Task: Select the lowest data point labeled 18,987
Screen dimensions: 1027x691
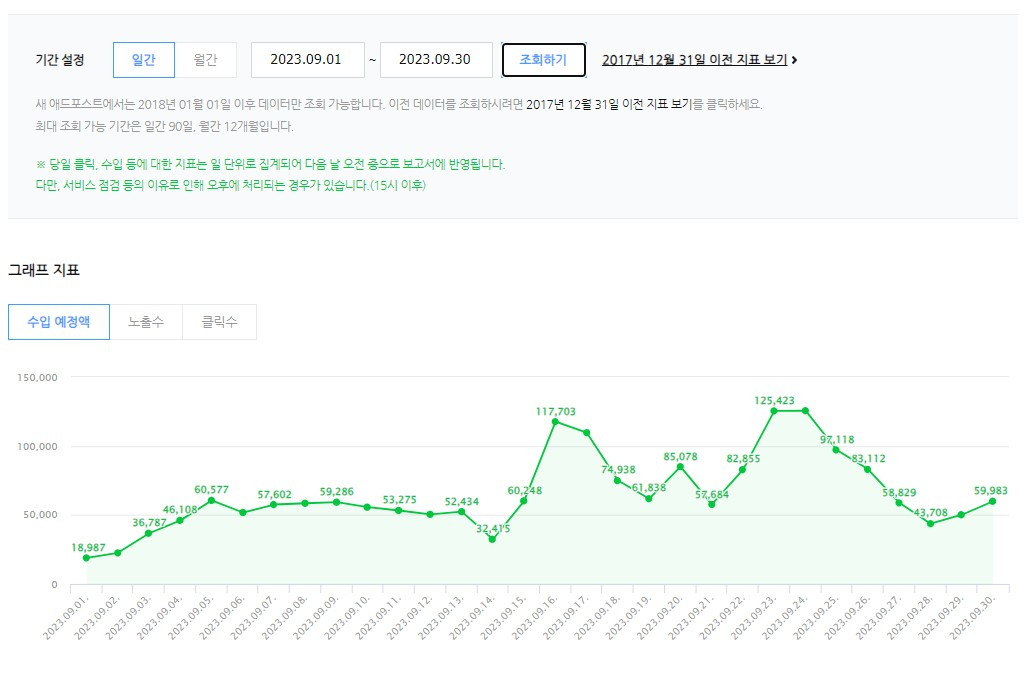Action: 87,558
